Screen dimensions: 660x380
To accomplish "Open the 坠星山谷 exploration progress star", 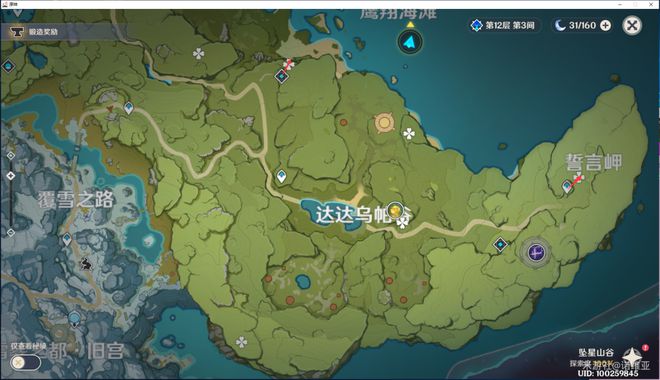I will 632,356.
